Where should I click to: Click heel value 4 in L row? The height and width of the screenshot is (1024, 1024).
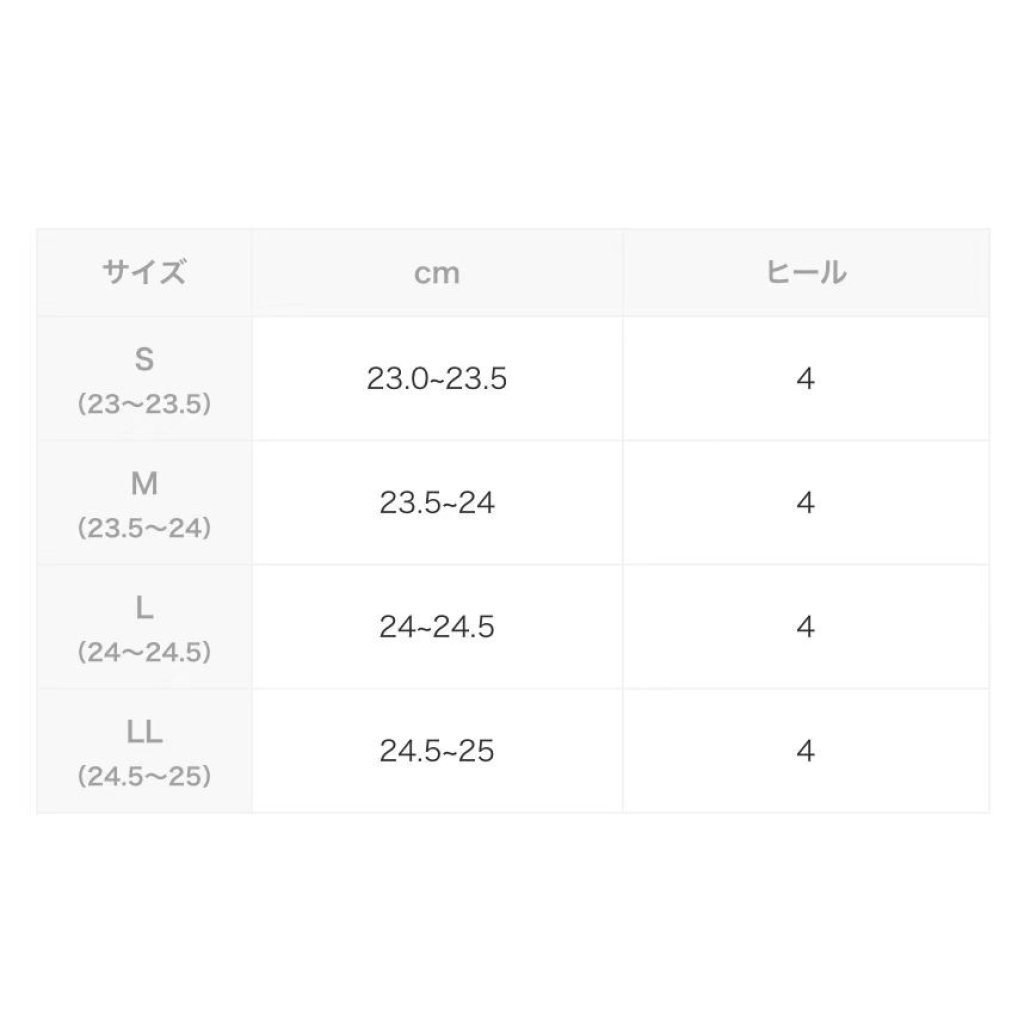tap(806, 627)
